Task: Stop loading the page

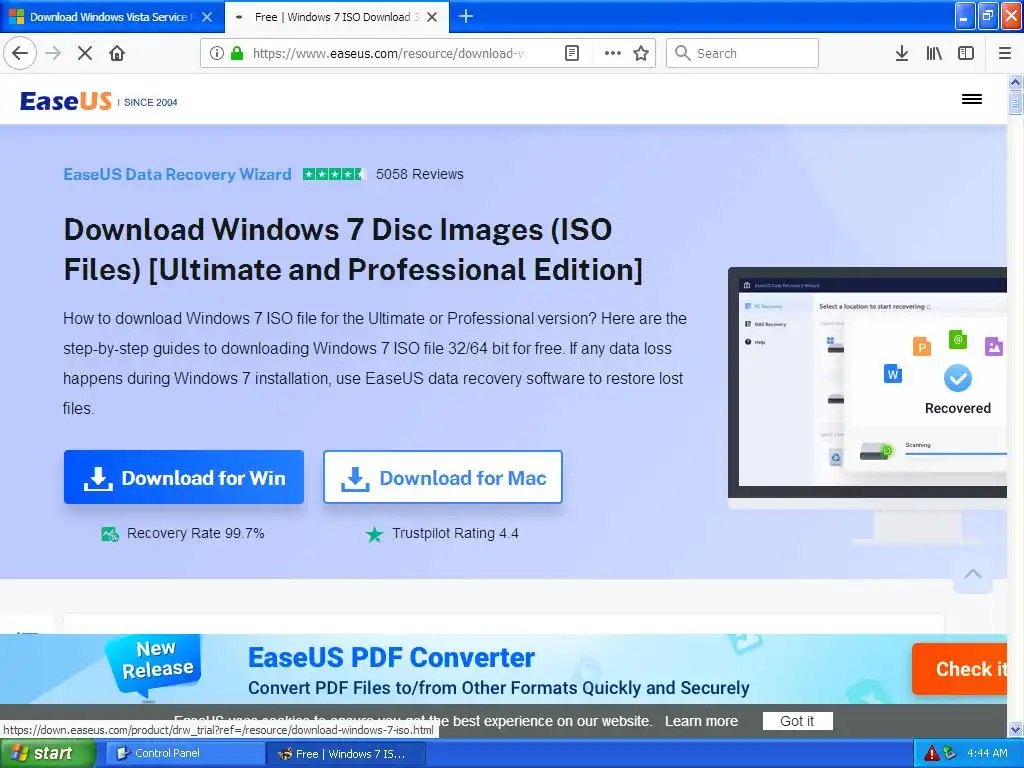Action: 84,53
